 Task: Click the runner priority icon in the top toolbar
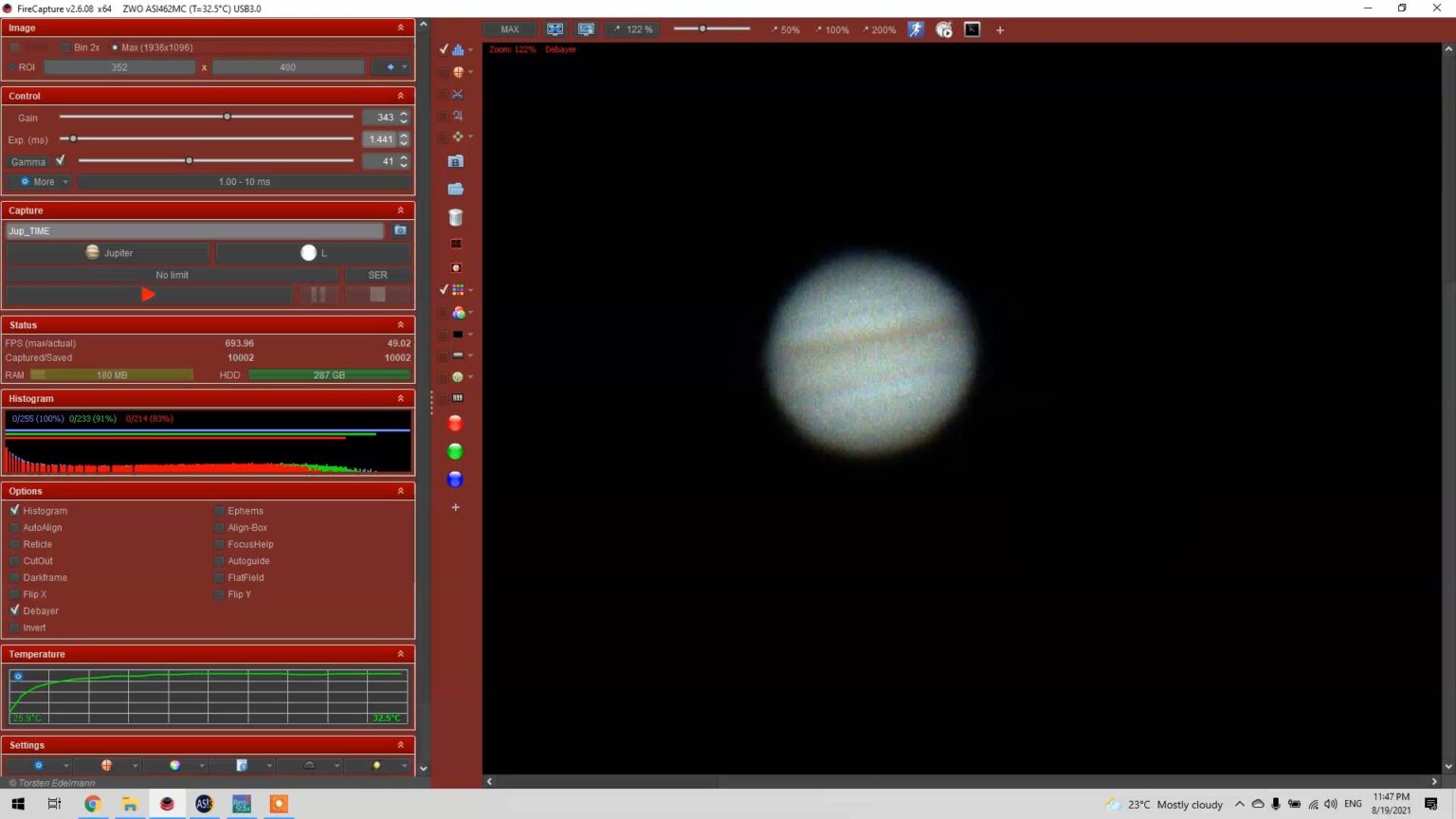pos(915,29)
